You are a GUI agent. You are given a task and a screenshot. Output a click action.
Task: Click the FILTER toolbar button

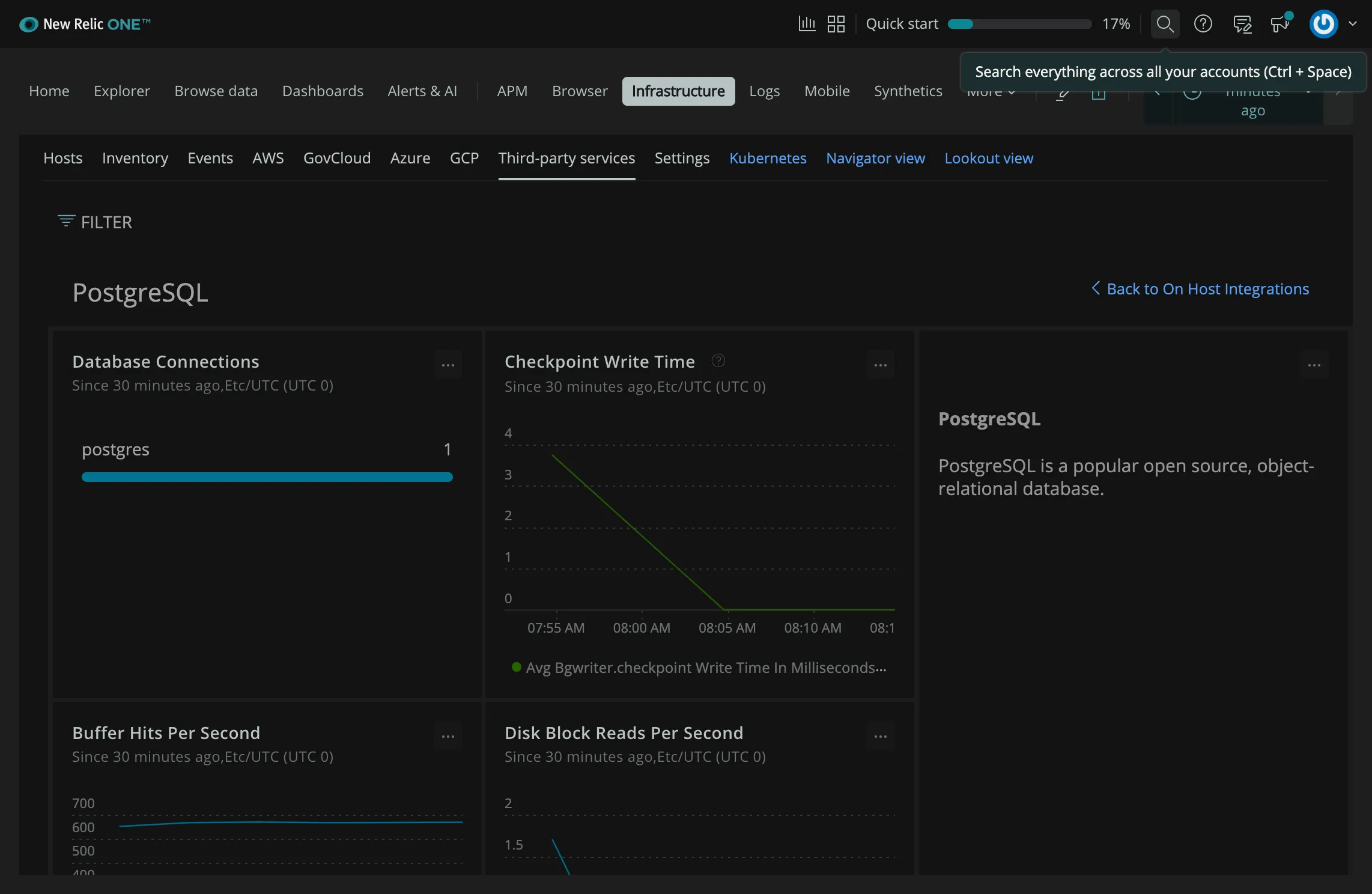[95, 221]
